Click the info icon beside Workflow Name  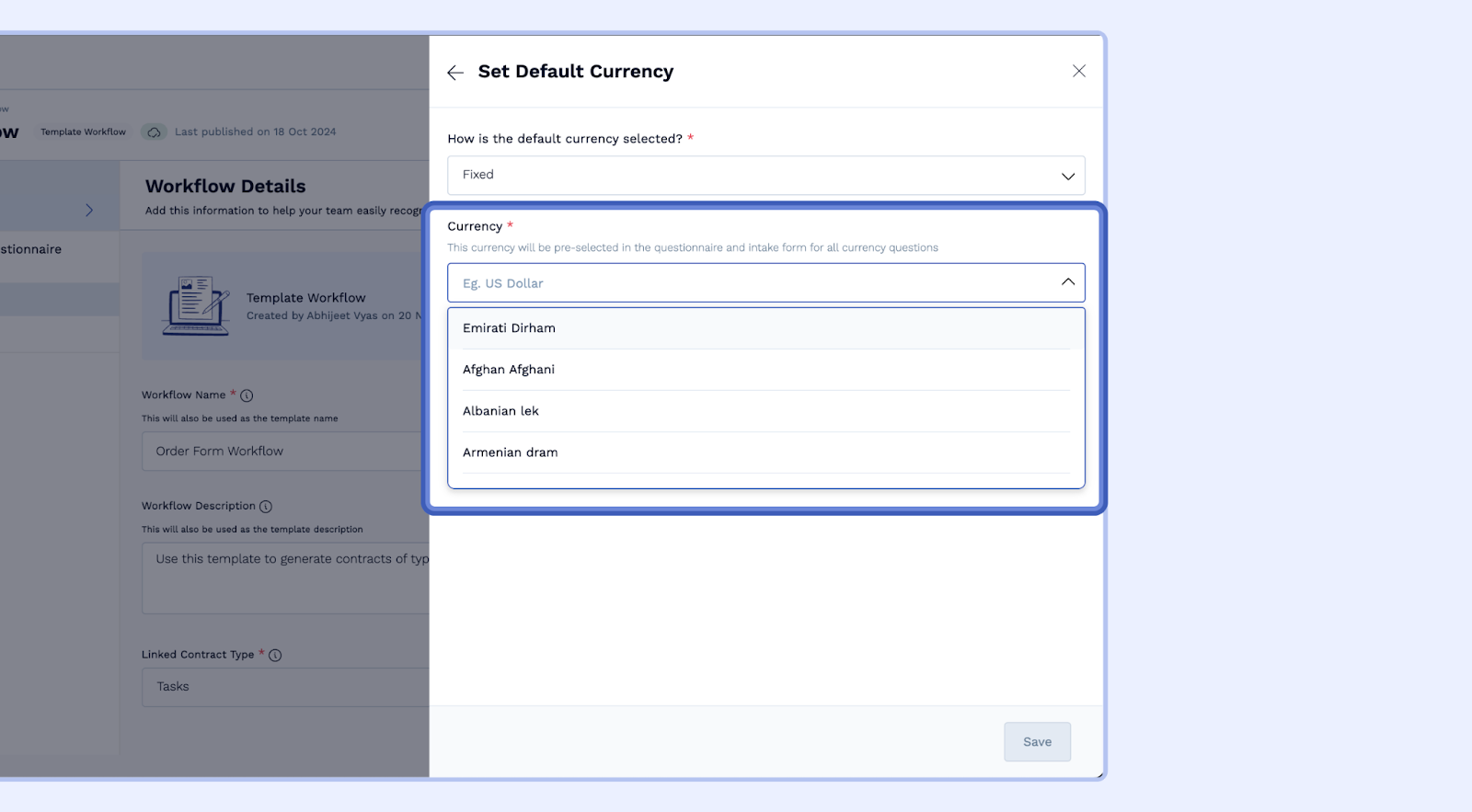(x=247, y=396)
